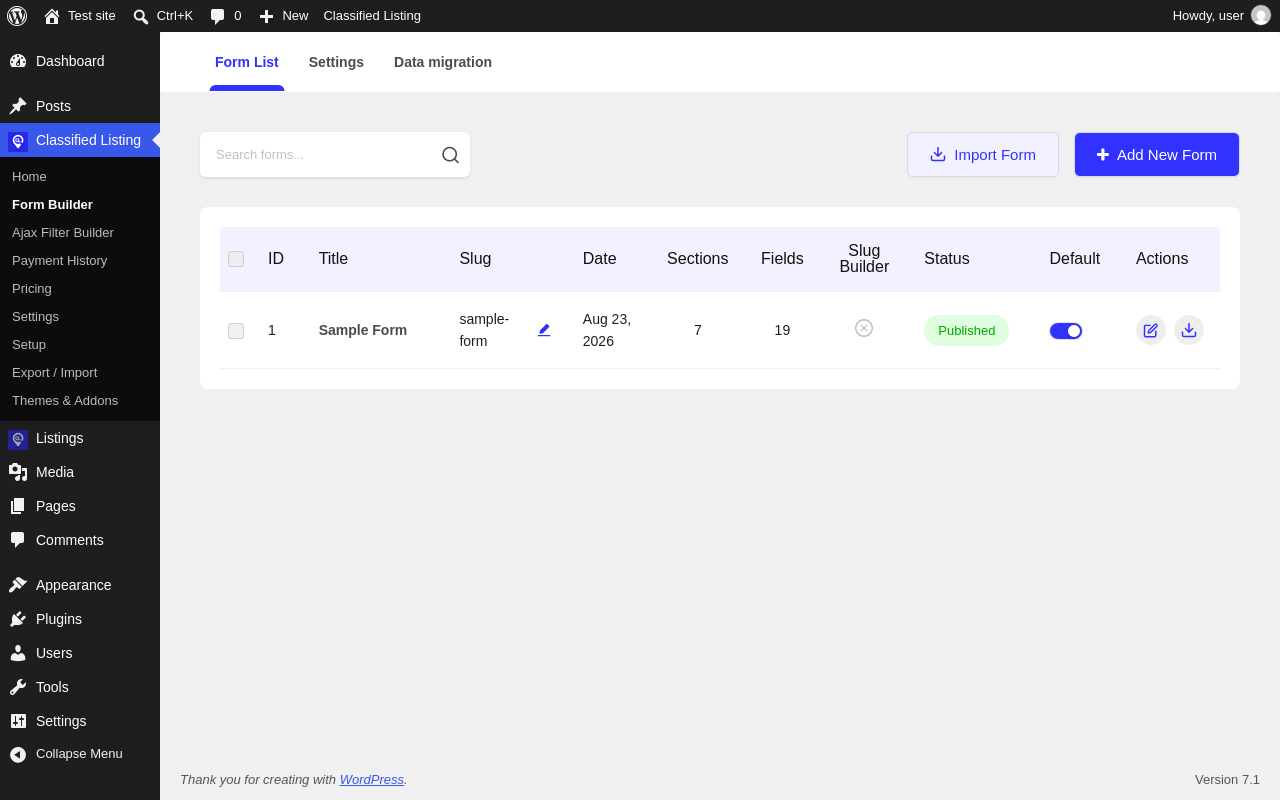The width and height of the screenshot is (1280, 800).
Task: Click the slug builder disabled circle icon
Action: point(864,328)
